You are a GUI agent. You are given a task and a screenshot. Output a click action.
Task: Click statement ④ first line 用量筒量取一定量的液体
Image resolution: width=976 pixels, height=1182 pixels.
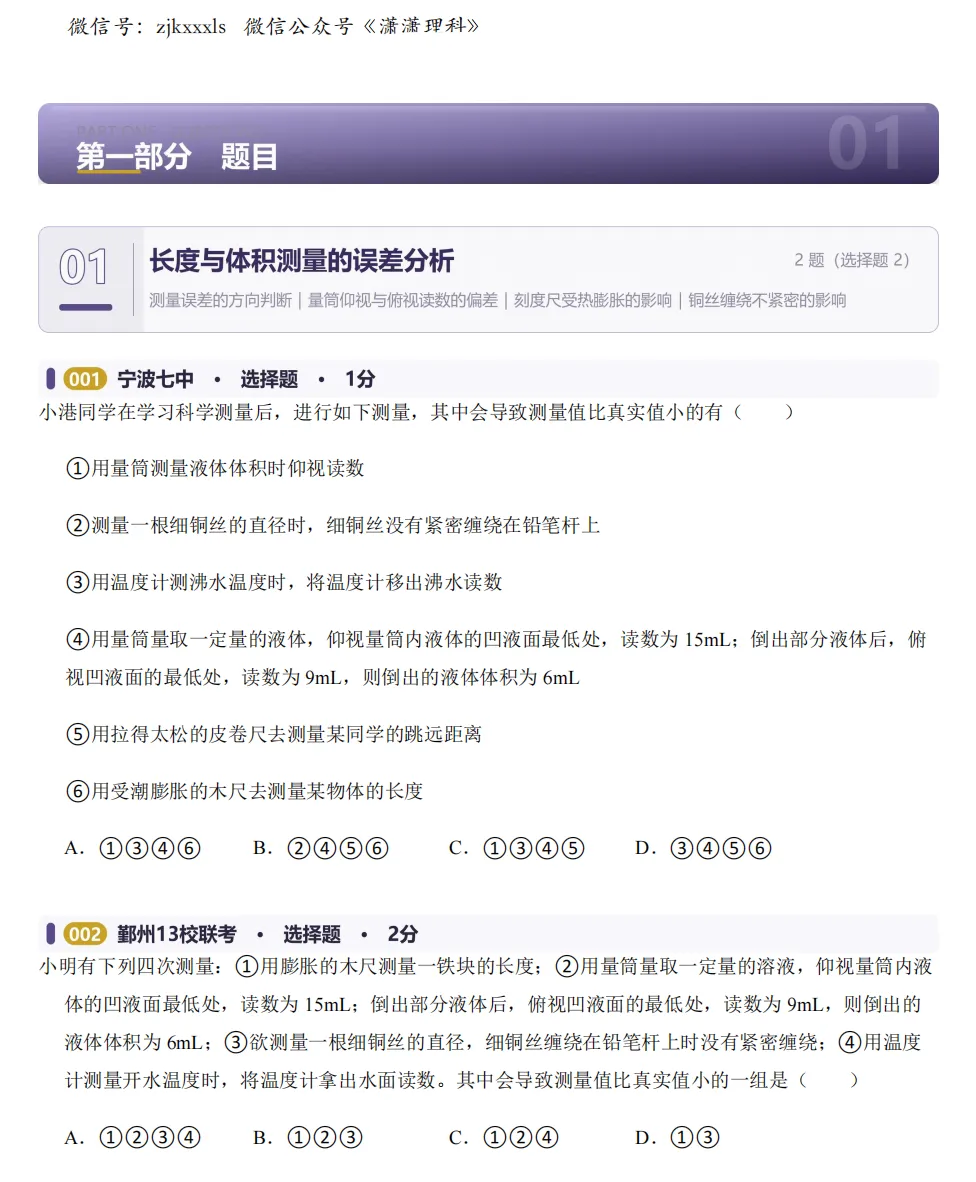tap(496, 640)
